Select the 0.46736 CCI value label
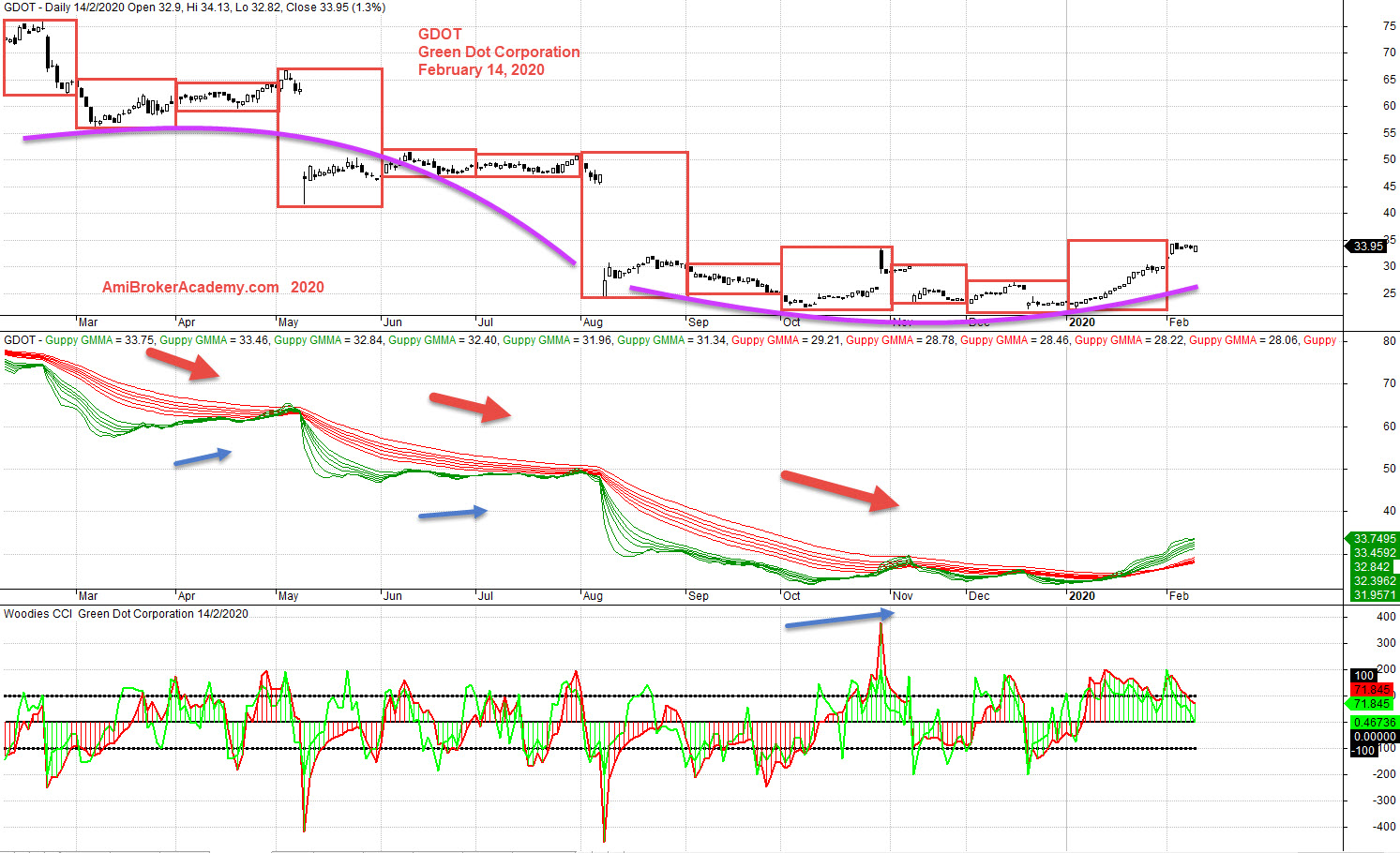 [x=1374, y=723]
